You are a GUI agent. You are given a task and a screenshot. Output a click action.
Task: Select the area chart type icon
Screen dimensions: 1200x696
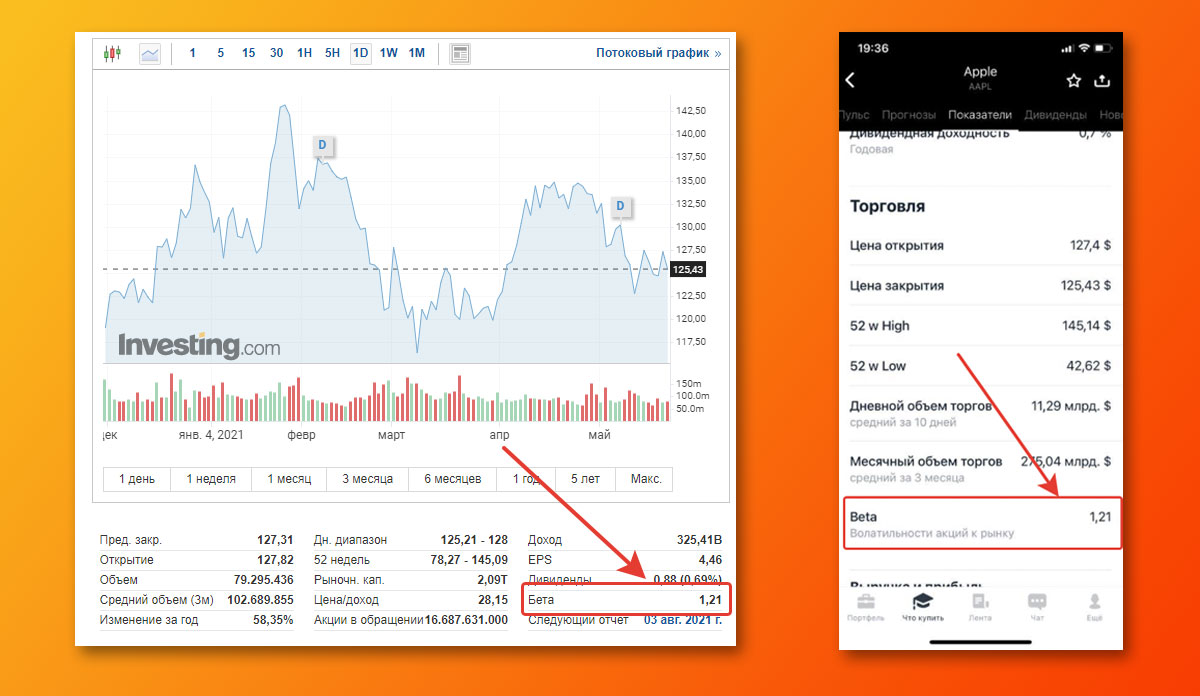click(x=150, y=53)
